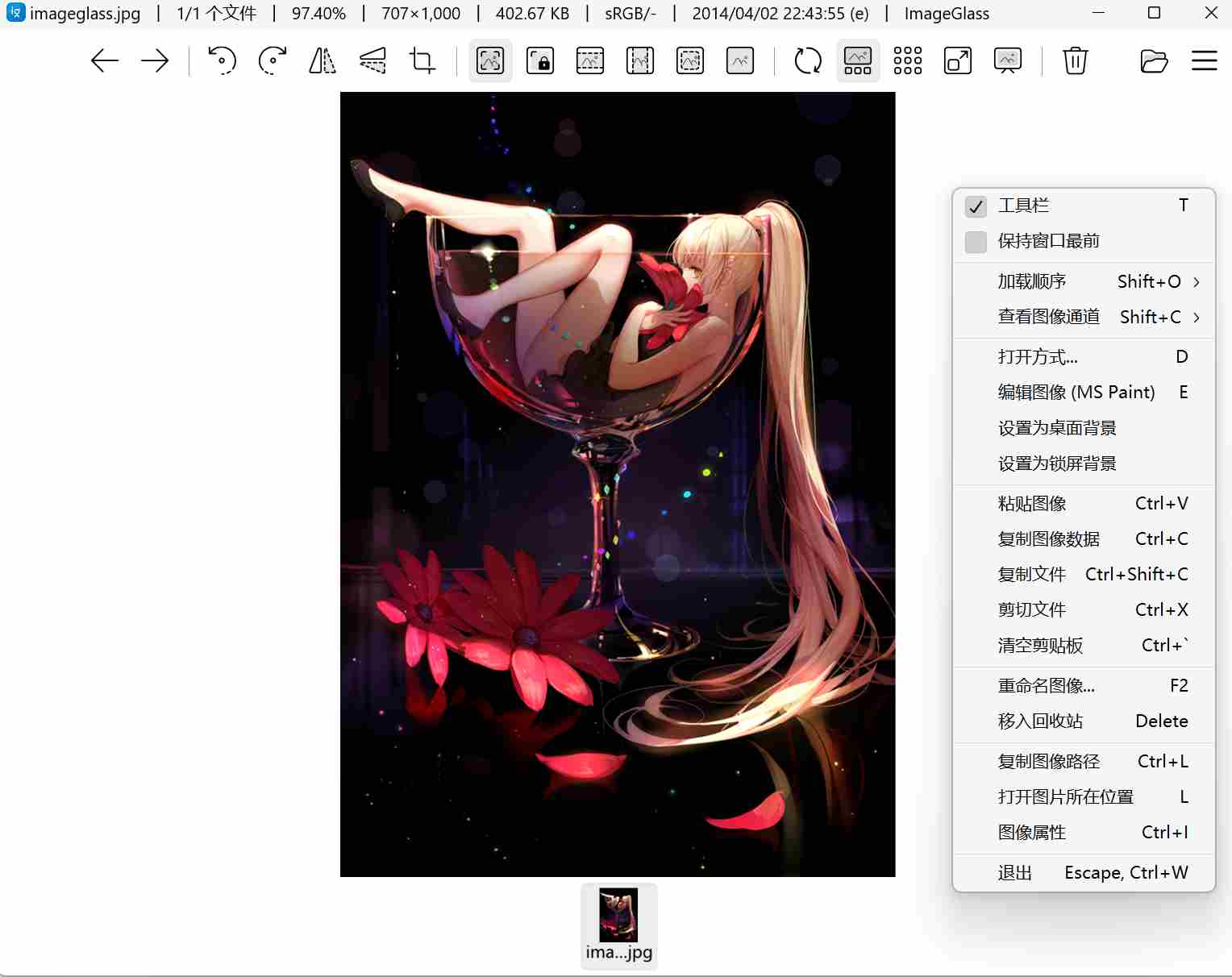
Task: Choose 移入回收站
Action: click(x=1084, y=721)
